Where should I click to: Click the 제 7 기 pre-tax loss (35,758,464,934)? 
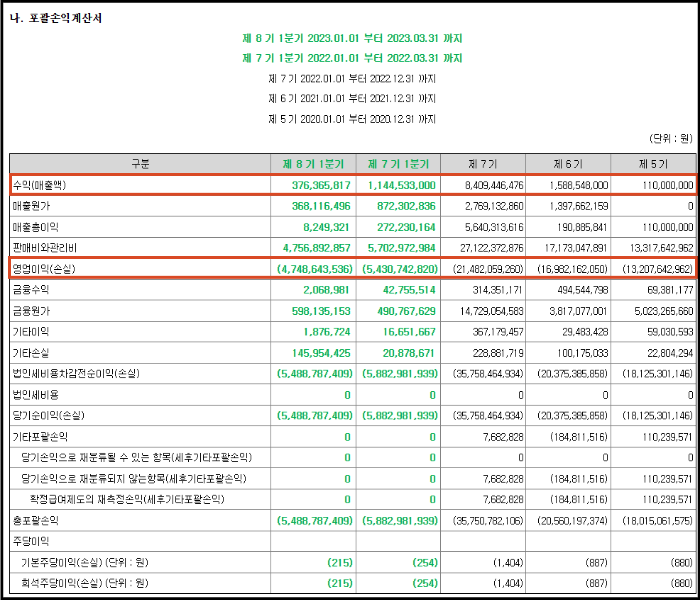[x=488, y=374]
